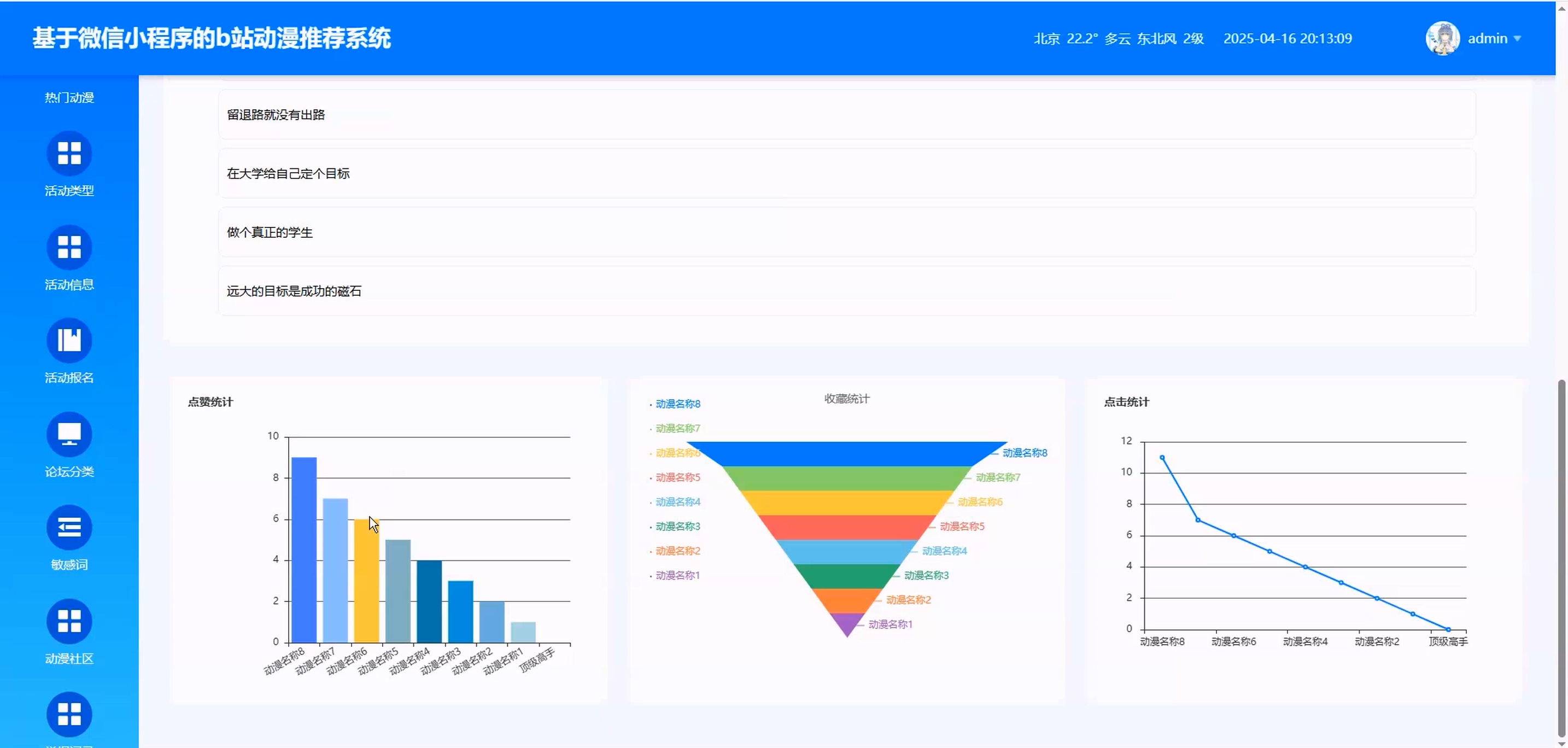Click the bottom partially visible sidebar icon

pyautogui.click(x=69, y=715)
